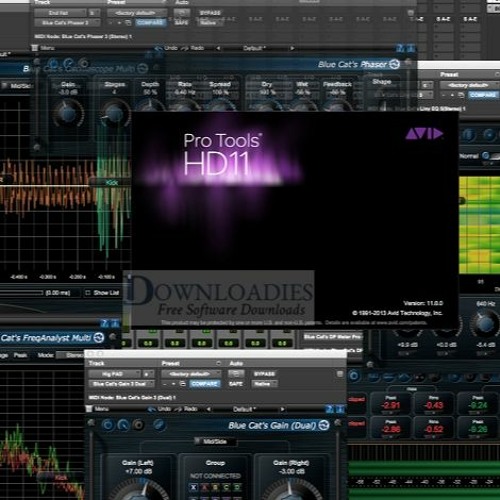Click the 640 Hz knob in Liny EQ
This screenshot has width=500, height=500.
point(484,323)
